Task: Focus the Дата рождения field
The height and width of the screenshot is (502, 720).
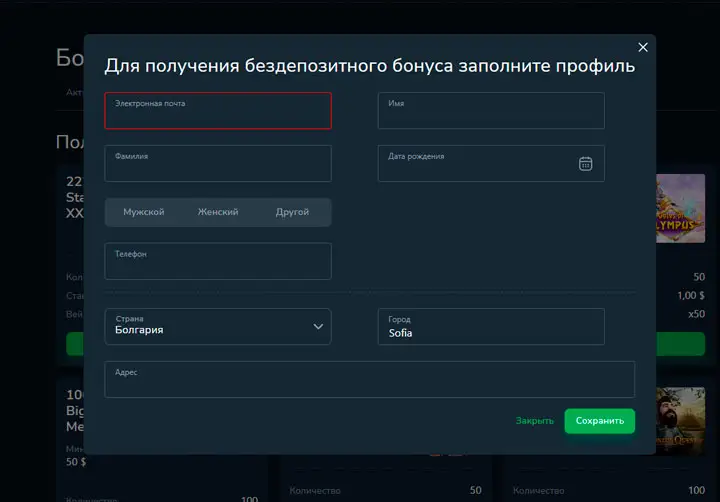Action: pyautogui.click(x=475, y=164)
